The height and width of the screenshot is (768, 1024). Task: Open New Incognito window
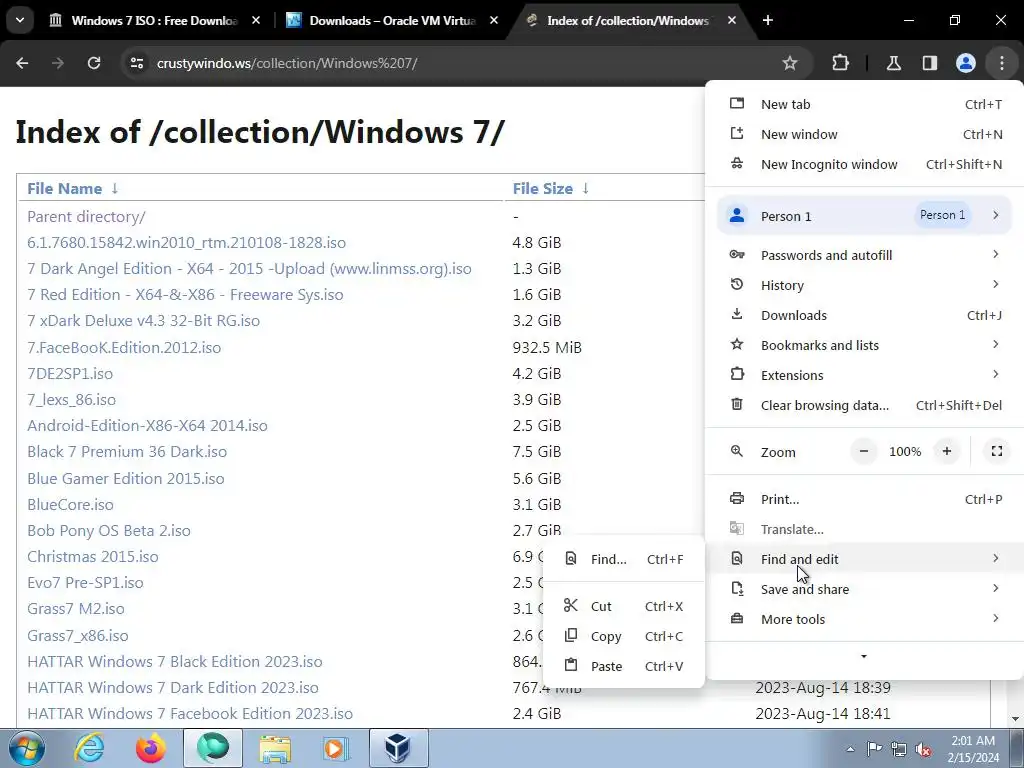(864, 164)
